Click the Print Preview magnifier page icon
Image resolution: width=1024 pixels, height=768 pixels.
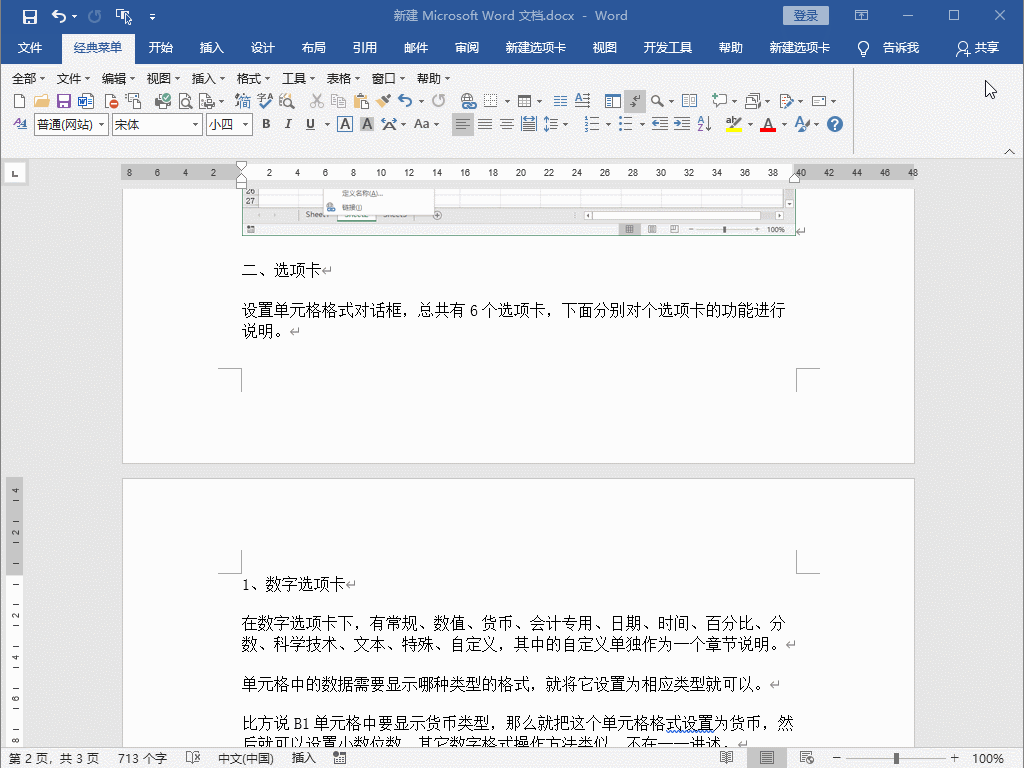(x=185, y=101)
